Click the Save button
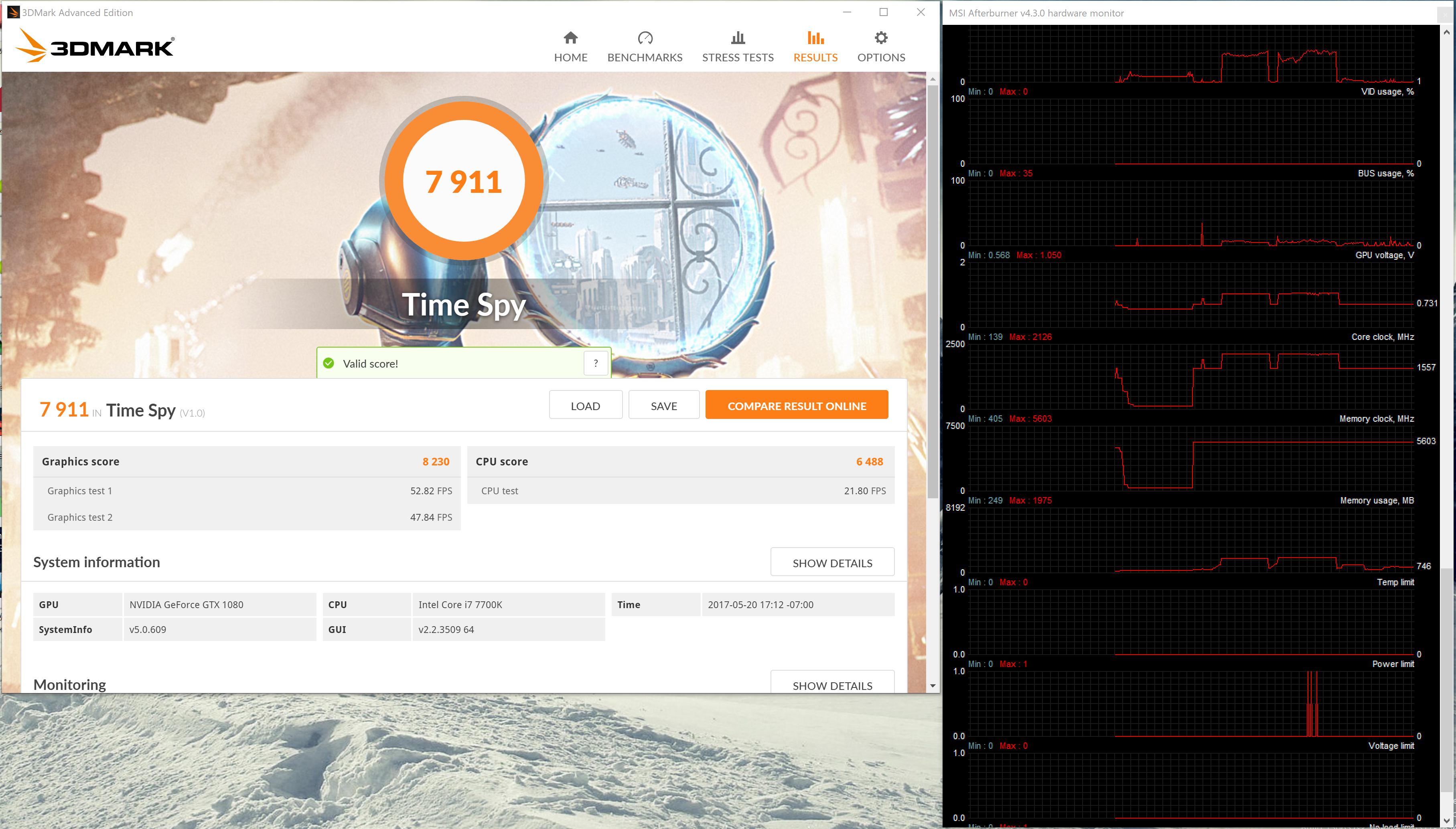 click(664, 405)
